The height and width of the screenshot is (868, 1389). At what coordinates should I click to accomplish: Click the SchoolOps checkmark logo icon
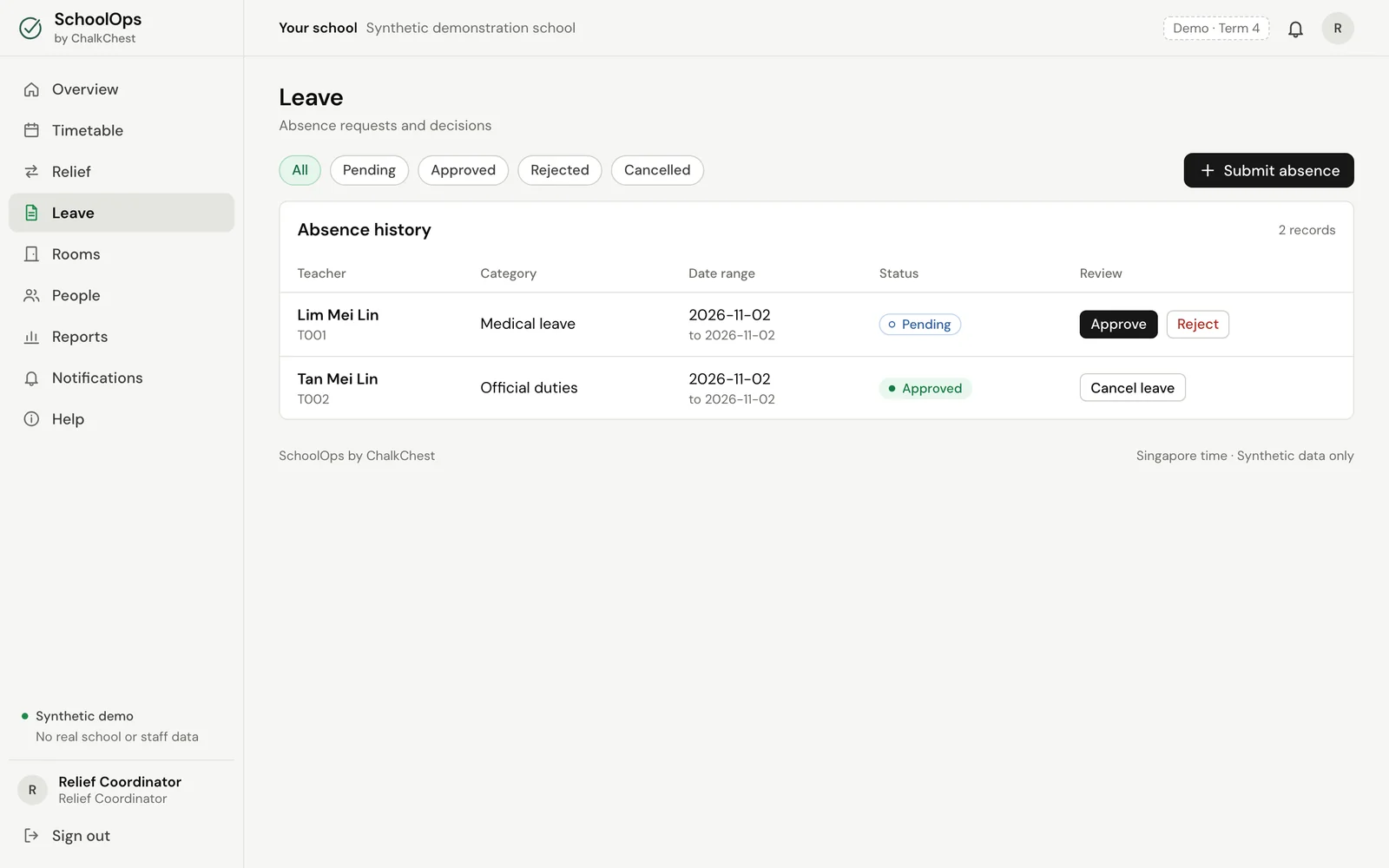pos(30,28)
